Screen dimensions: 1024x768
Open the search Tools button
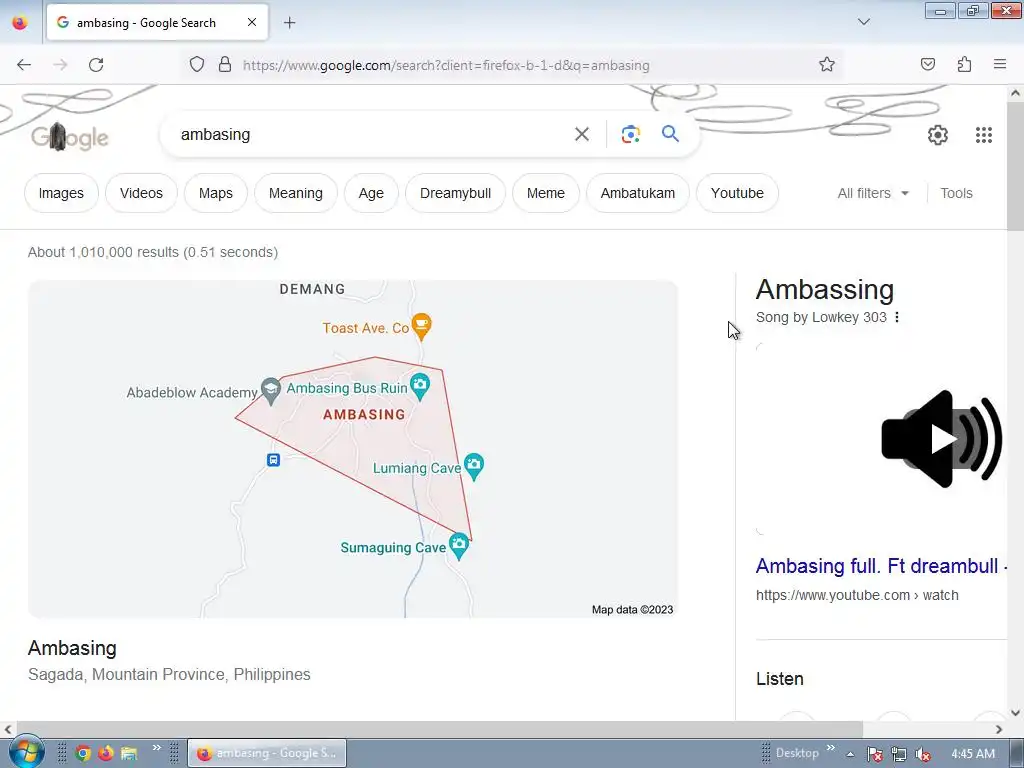click(956, 193)
